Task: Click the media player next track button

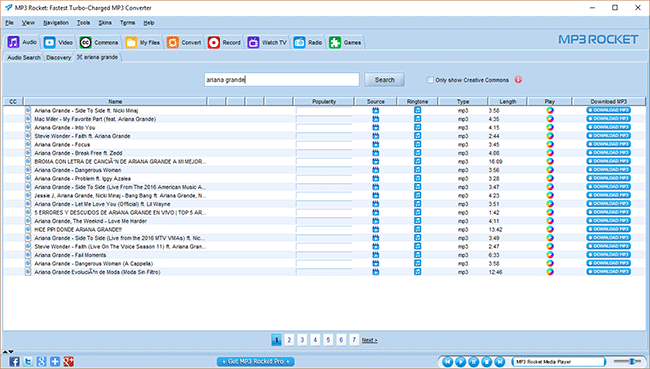Action: [500, 362]
